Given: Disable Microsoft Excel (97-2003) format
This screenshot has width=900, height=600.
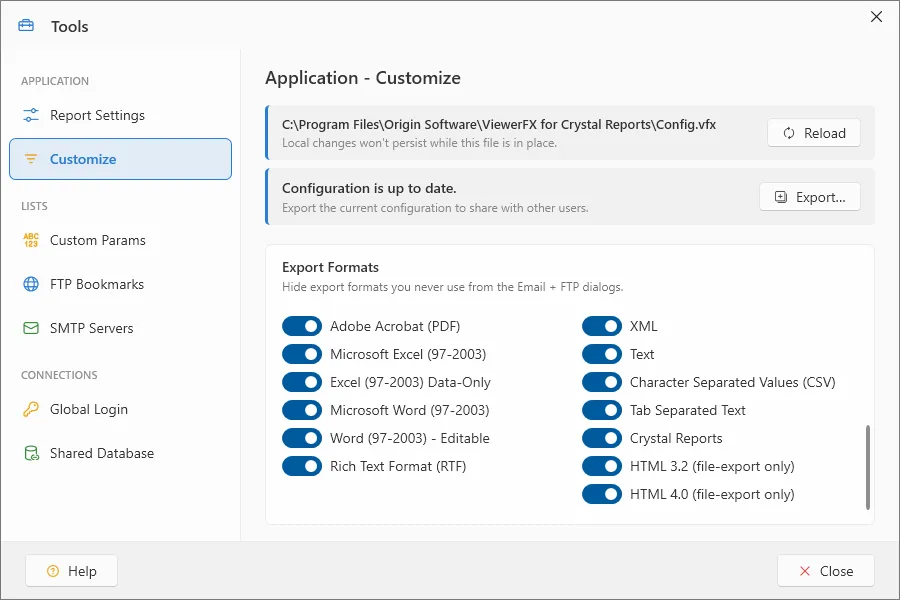Looking at the screenshot, I should (302, 354).
